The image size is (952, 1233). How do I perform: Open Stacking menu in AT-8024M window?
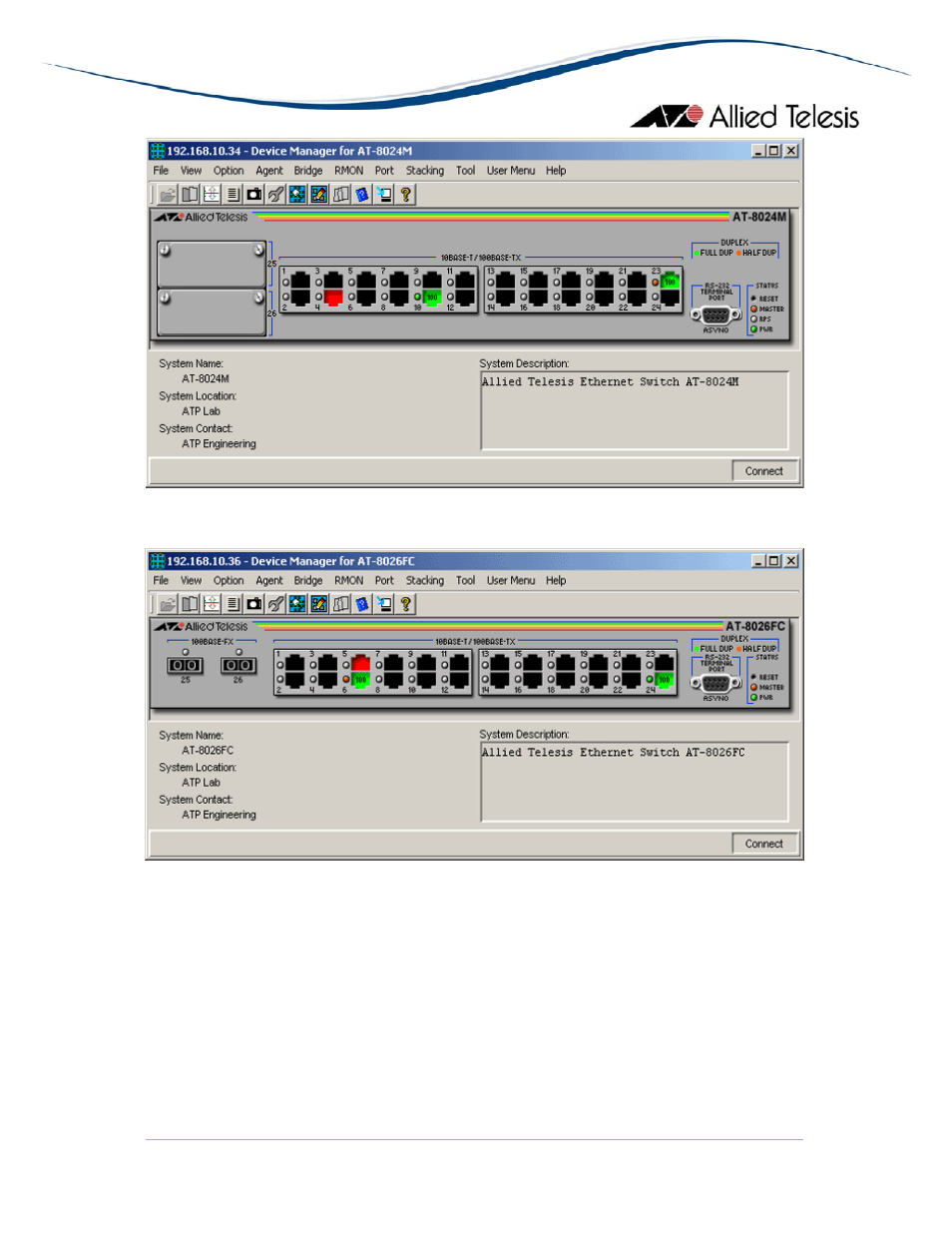coord(425,171)
